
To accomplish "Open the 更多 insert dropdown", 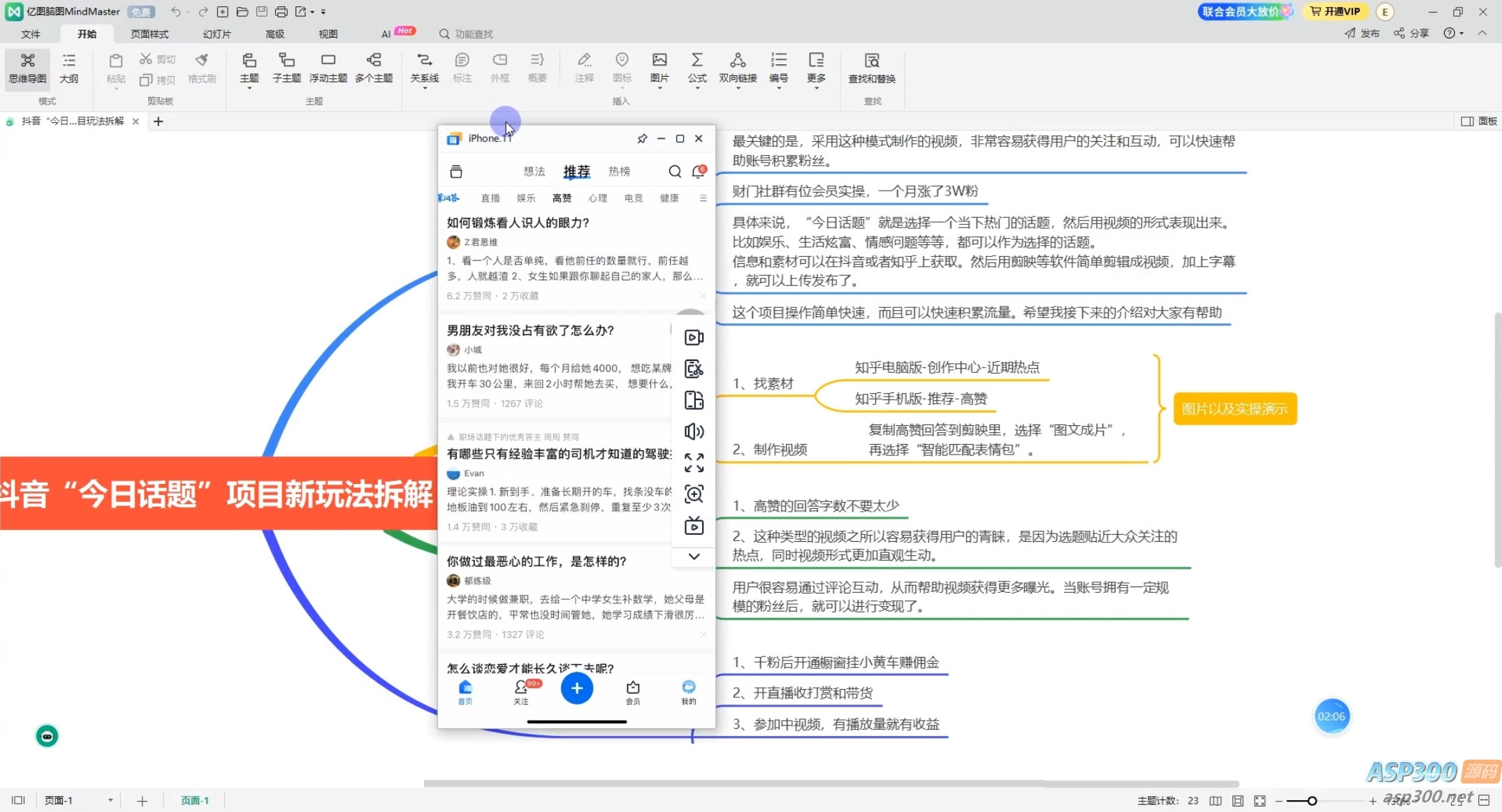I will [816, 68].
